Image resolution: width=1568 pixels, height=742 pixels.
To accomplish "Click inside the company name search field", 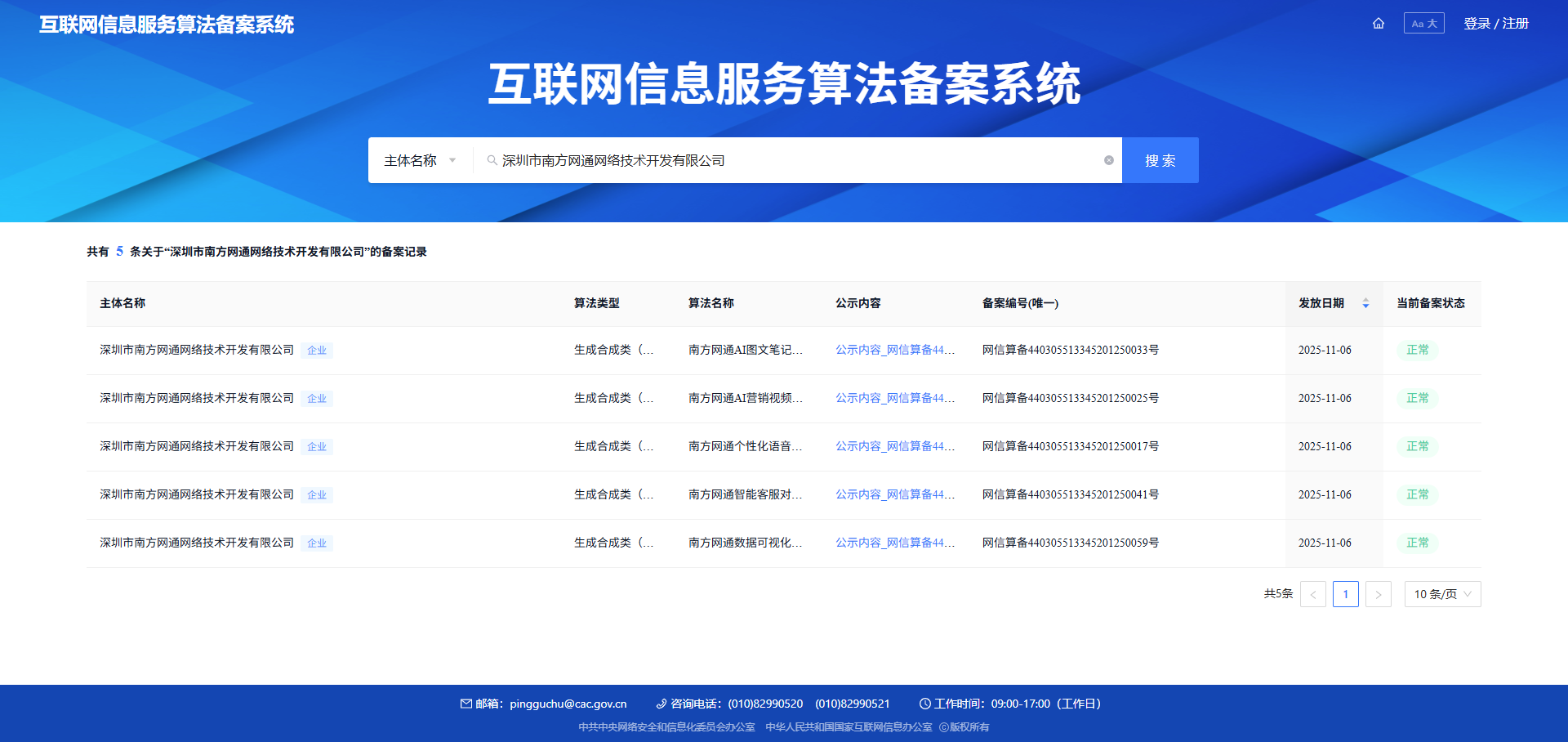I will tap(792, 161).
